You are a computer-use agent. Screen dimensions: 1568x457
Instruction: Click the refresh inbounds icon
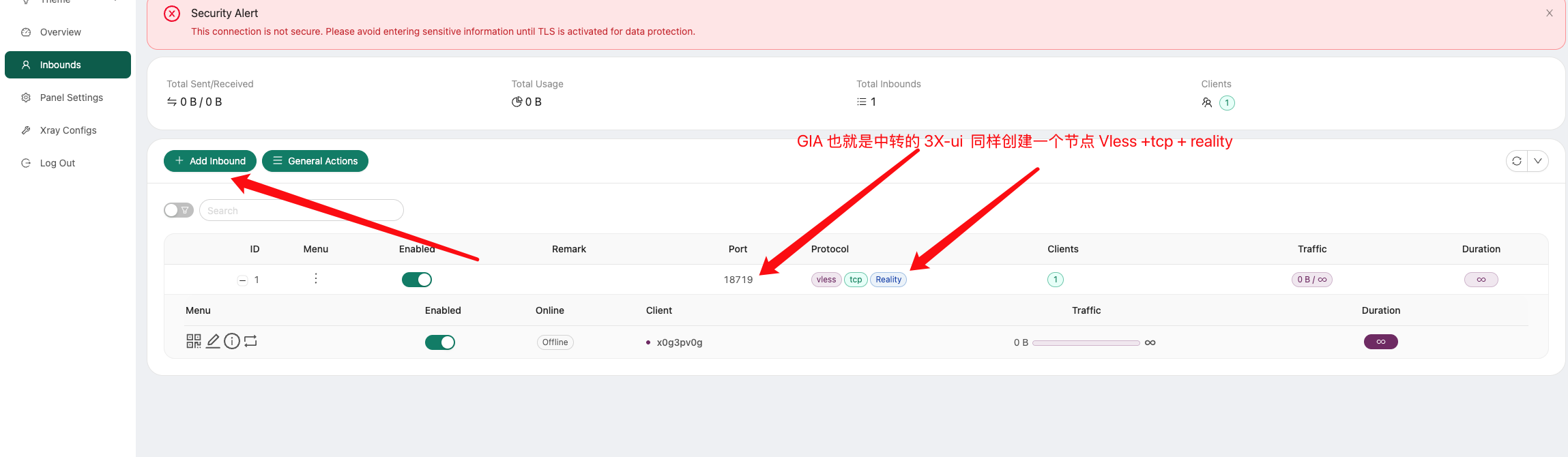coord(1516,161)
